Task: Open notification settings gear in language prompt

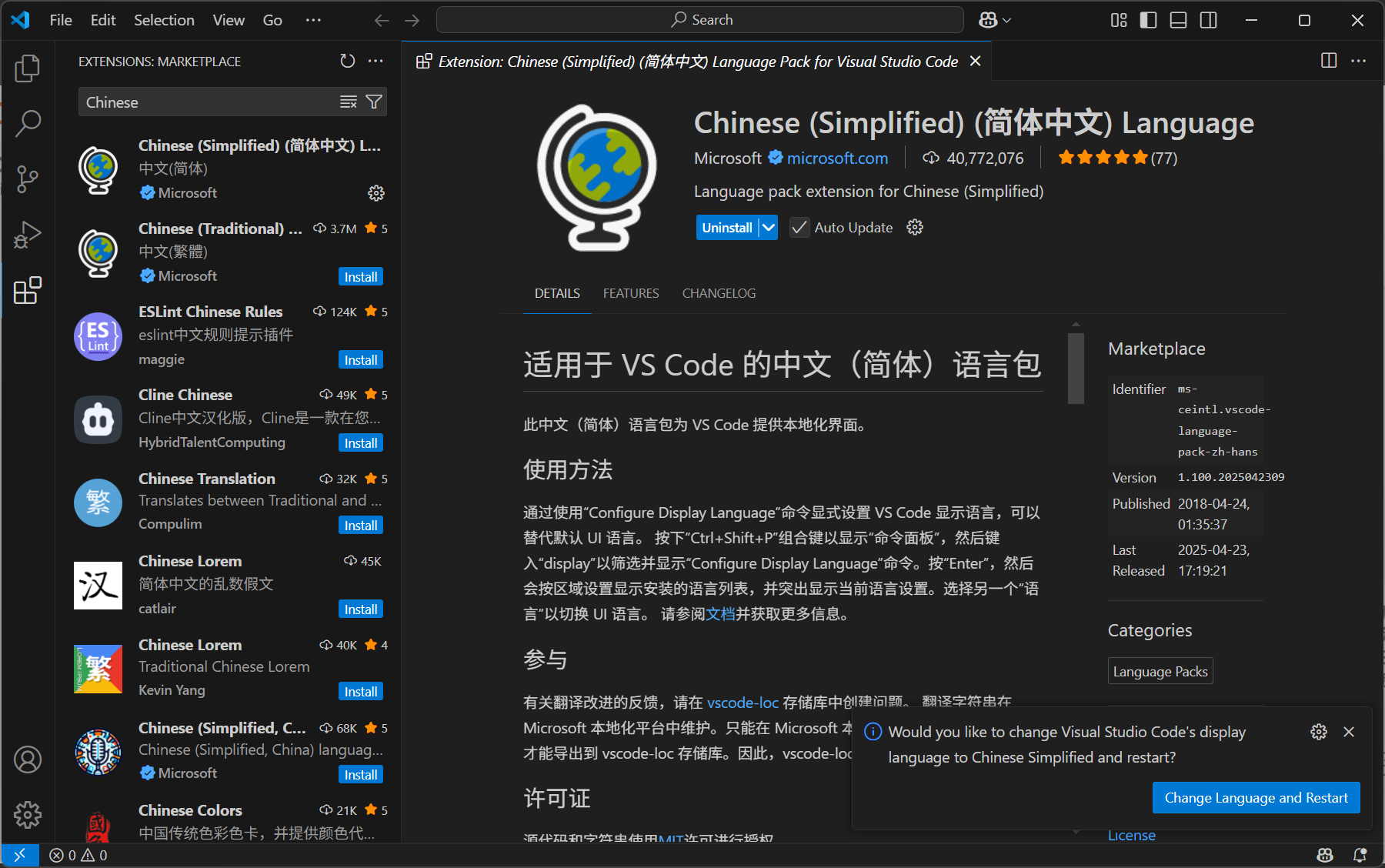Action: [1319, 732]
